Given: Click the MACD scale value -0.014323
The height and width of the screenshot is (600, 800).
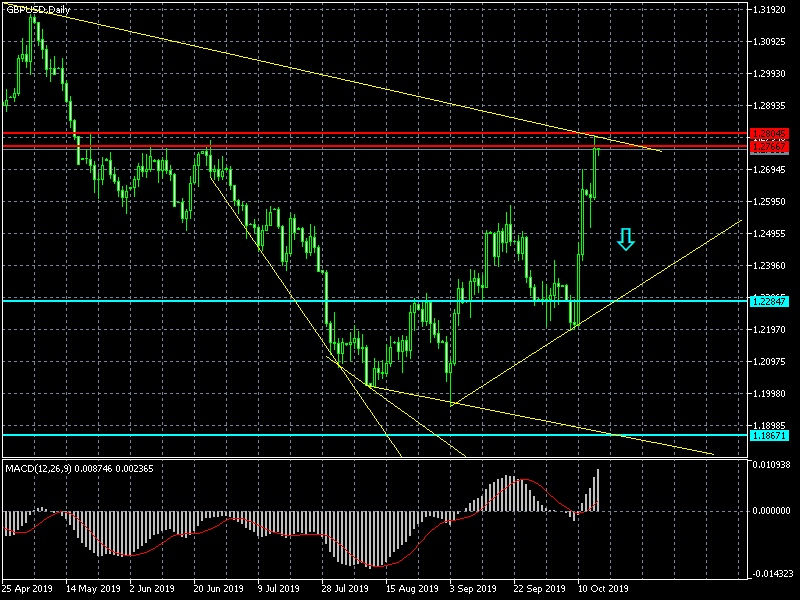Looking at the screenshot, I should 771,574.
